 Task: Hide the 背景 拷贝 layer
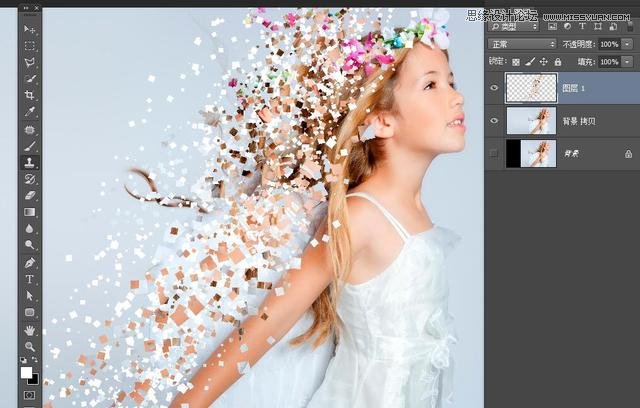pos(494,121)
